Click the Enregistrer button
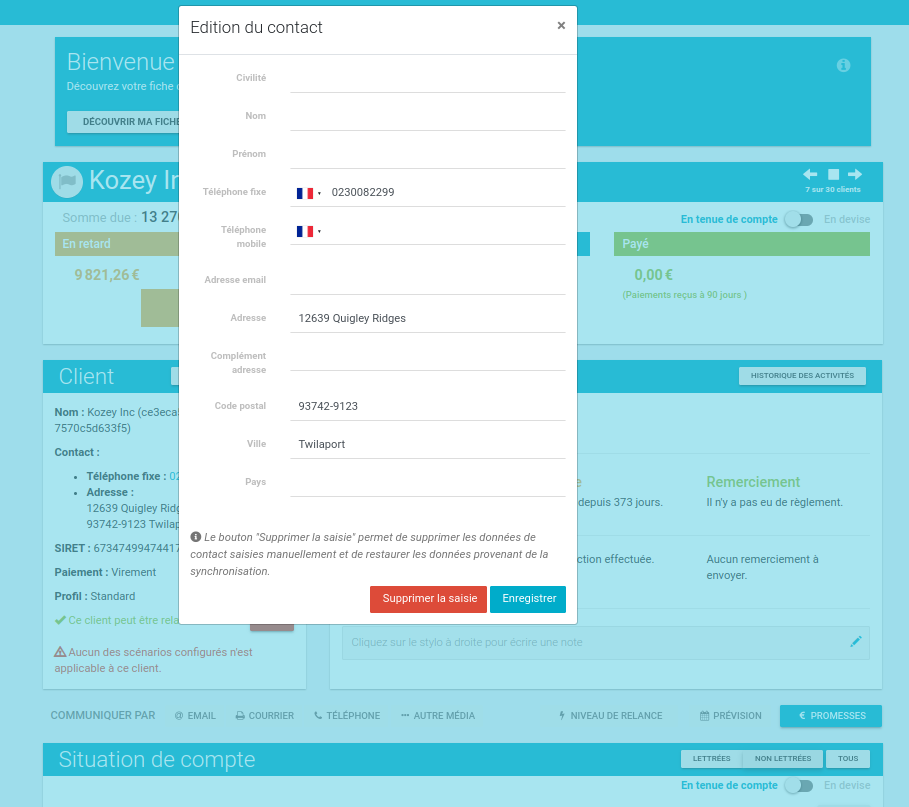Screen dimensions: 909x807 pyautogui.click(x=528, y=599)
